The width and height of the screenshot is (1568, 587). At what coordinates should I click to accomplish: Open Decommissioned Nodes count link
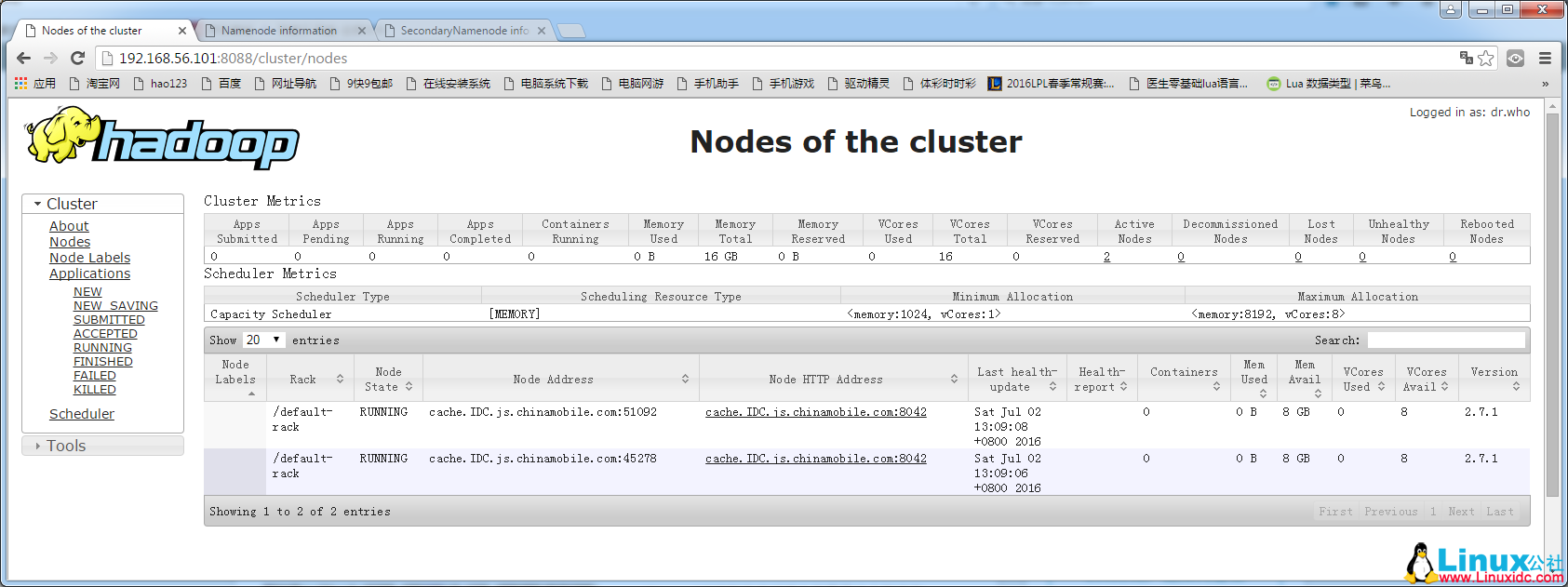click(1181, 257)
